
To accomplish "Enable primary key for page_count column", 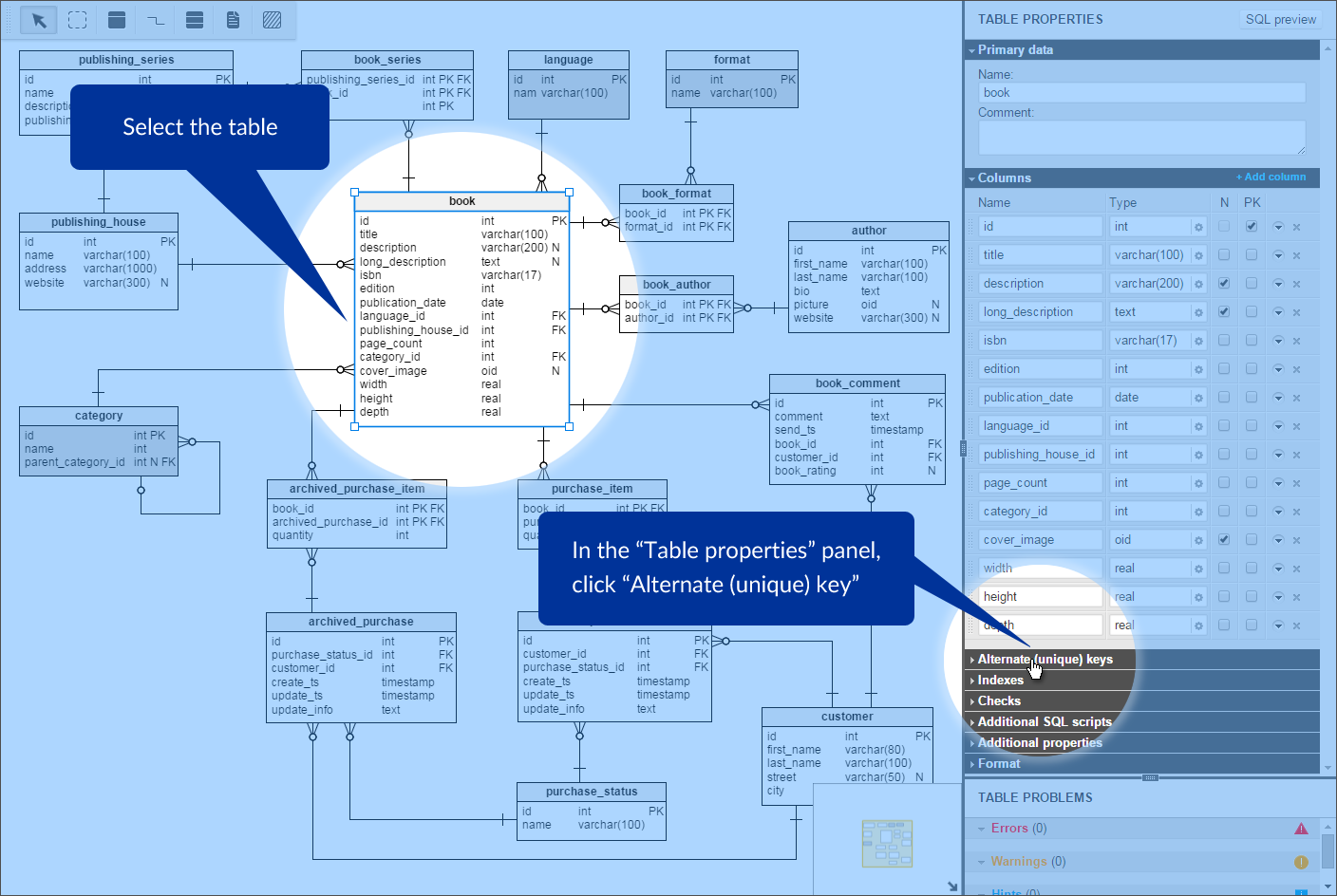I will [1252, 482].
